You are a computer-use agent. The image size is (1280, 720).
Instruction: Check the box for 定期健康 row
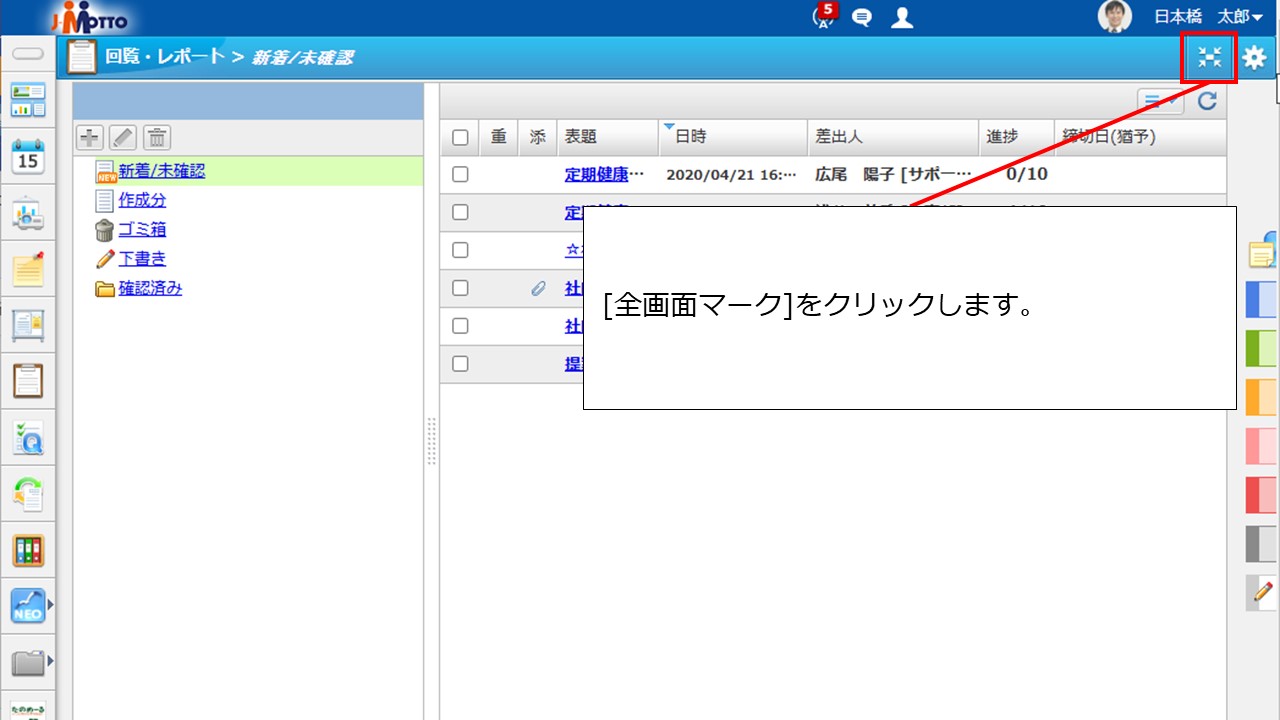(x=460, y=174)
